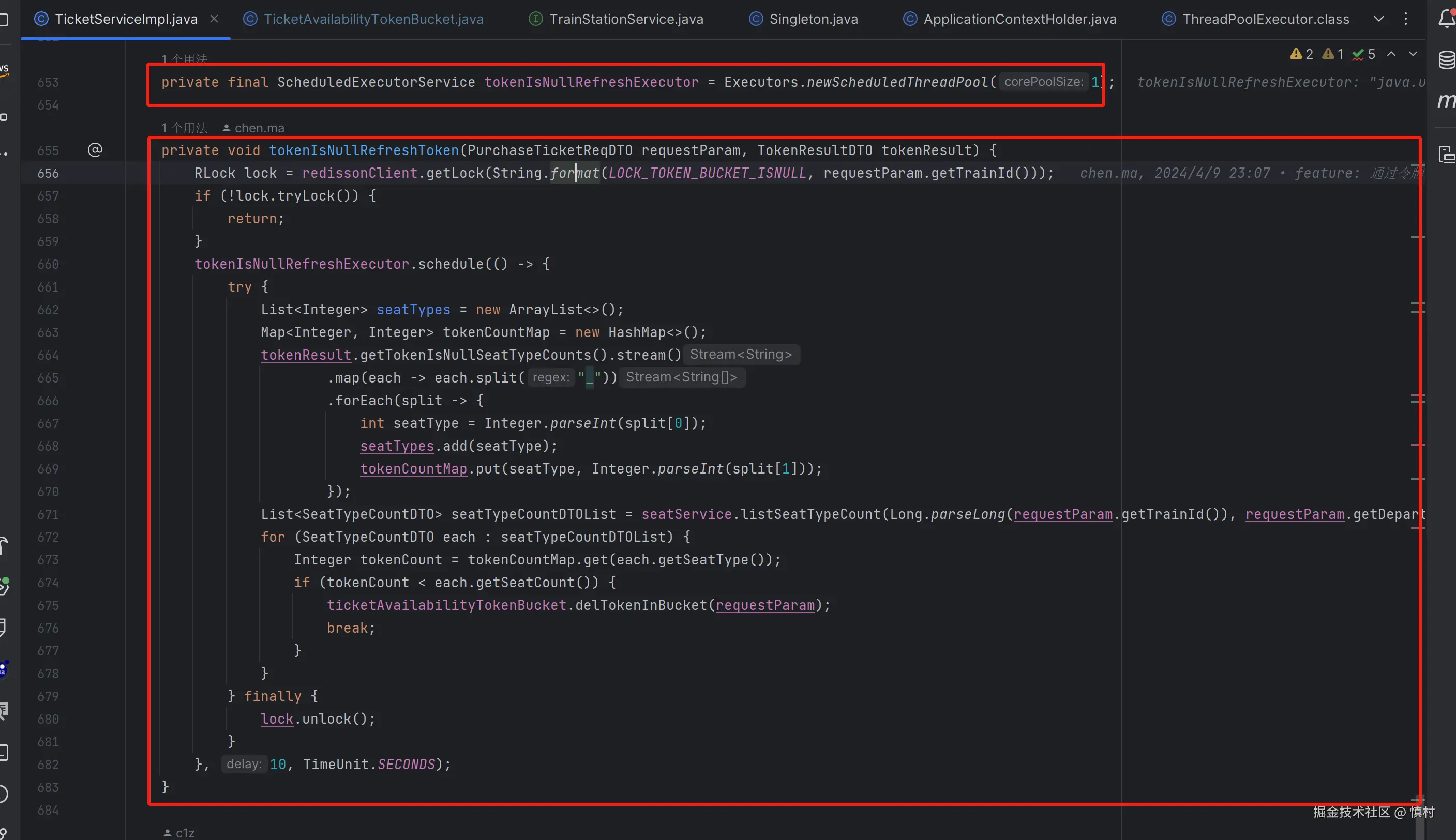Click the corePoolSize inlay hint
Viewport: 1456px width, 840px height.
click(1043, 82)
